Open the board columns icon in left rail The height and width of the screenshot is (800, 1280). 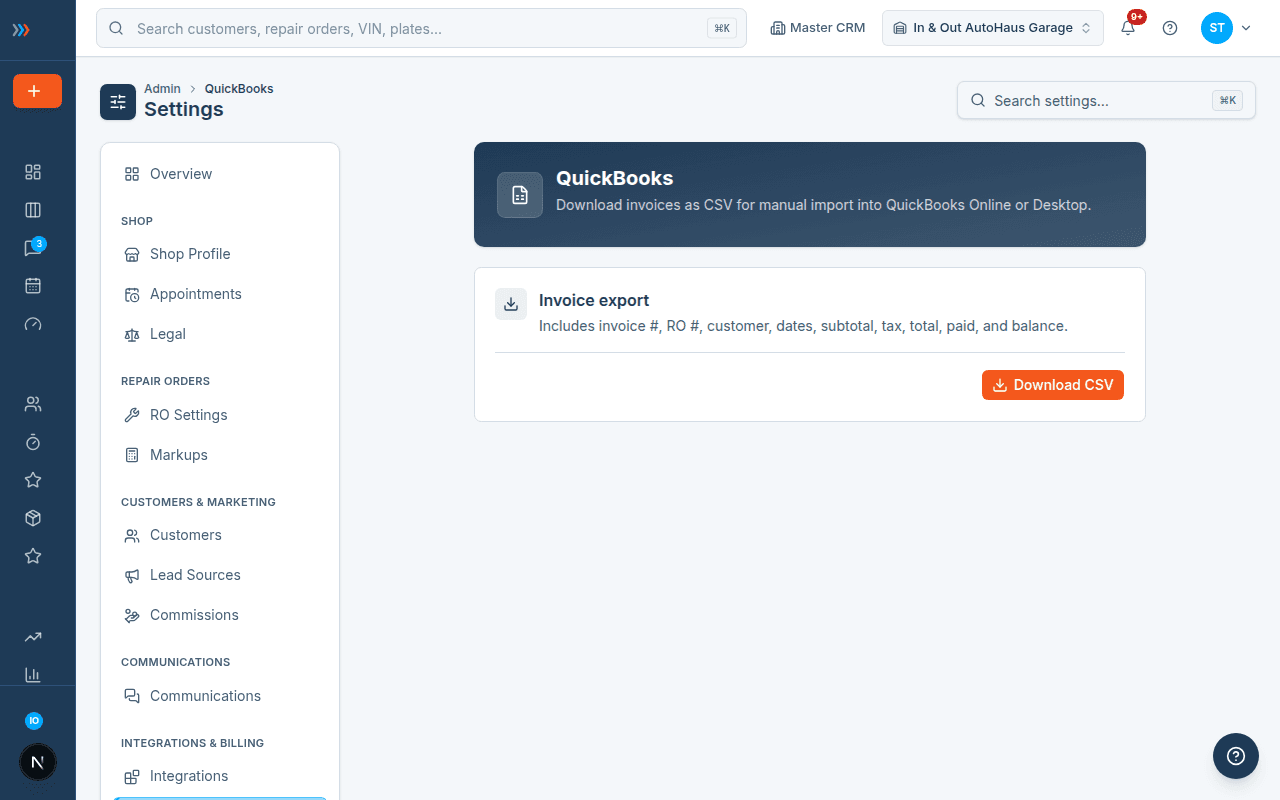point(33,210)
